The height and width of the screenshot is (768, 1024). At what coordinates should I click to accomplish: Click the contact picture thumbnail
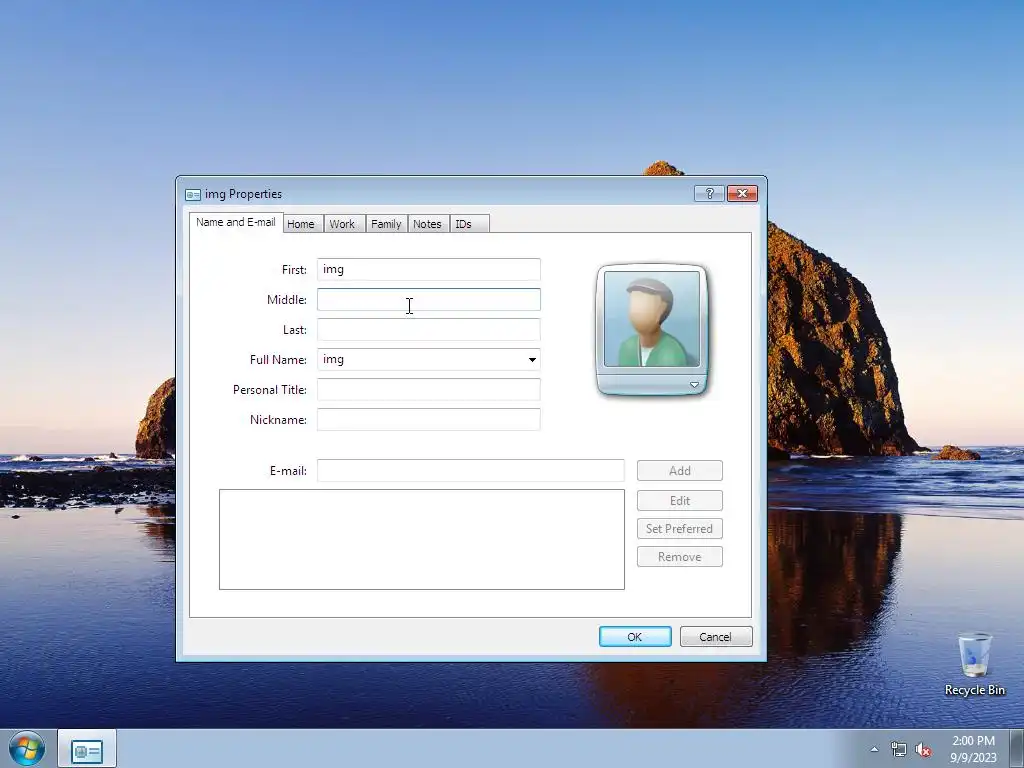pos(652,319)
